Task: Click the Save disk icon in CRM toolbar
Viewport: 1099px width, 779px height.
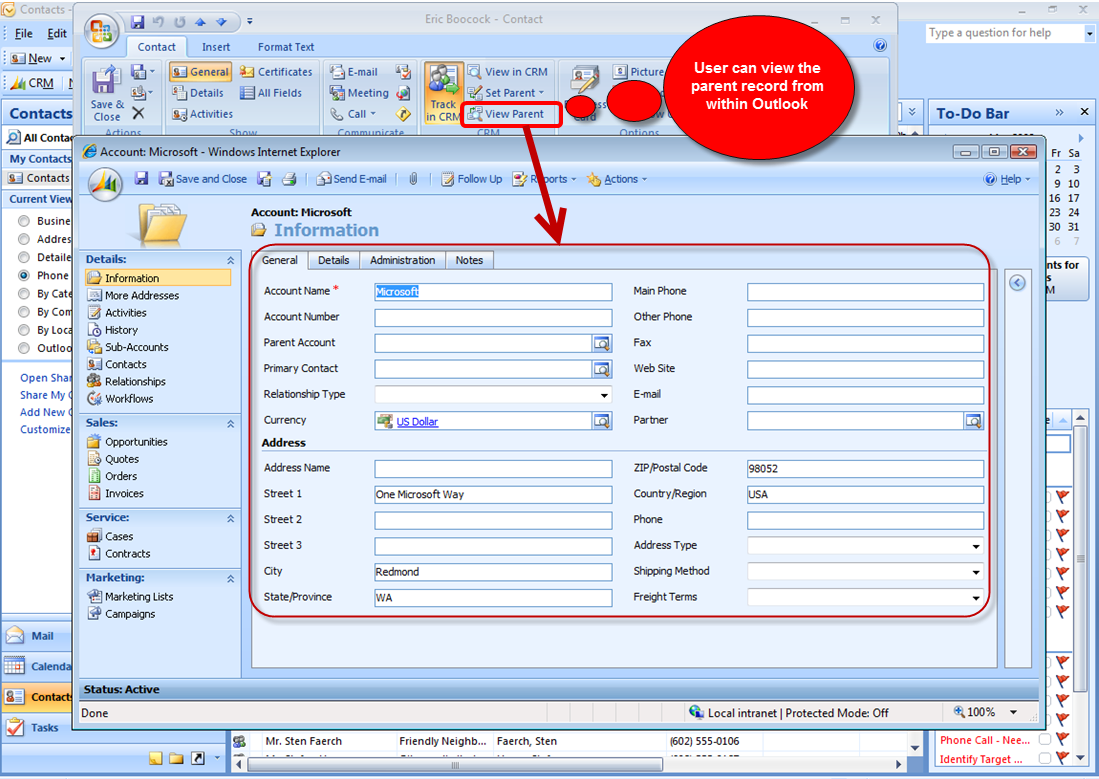Action: 142,178
